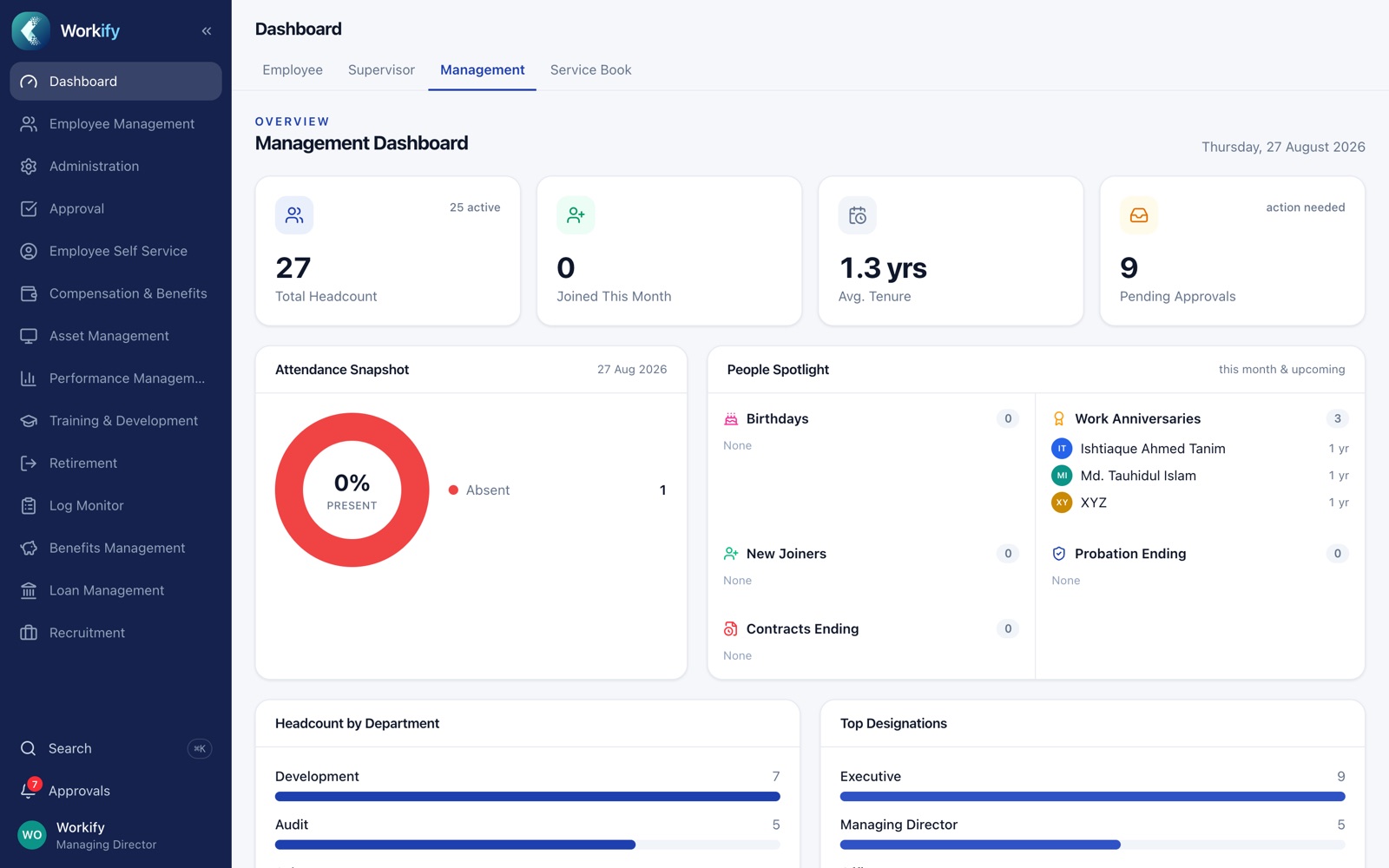Click the Probation Ending shield icon
This screenshot has width=1389, height=868.
tap(1059, 554)
